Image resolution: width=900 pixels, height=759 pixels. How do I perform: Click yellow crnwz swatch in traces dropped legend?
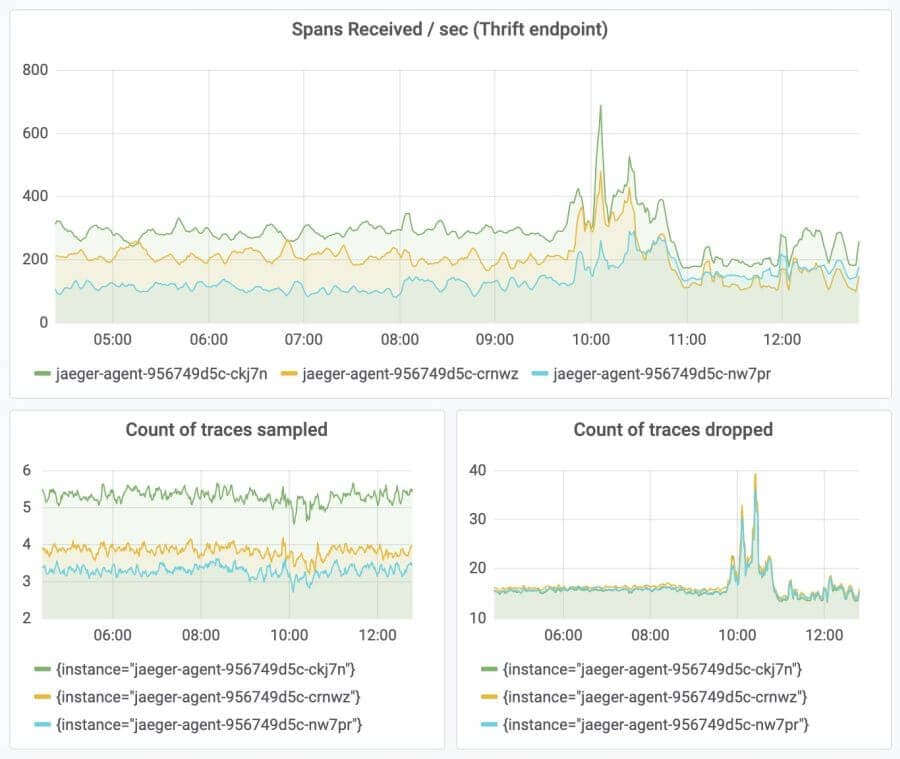coord(488,696)
